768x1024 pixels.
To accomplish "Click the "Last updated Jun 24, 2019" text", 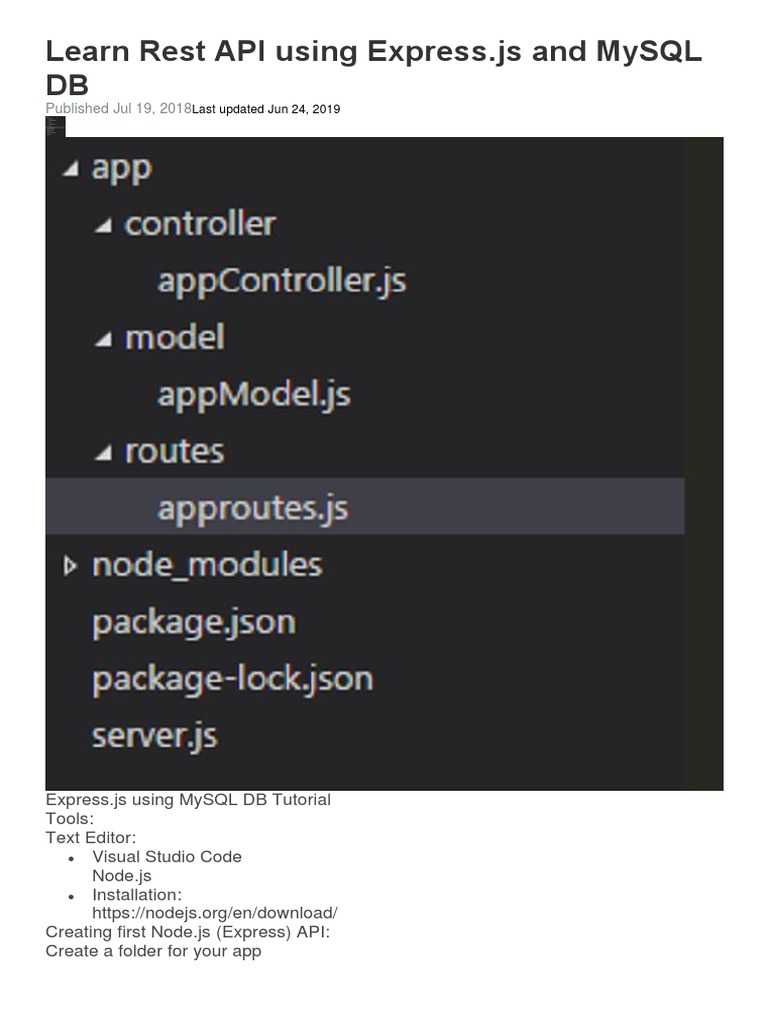I will pyautogui.click(x=266, y=109).
